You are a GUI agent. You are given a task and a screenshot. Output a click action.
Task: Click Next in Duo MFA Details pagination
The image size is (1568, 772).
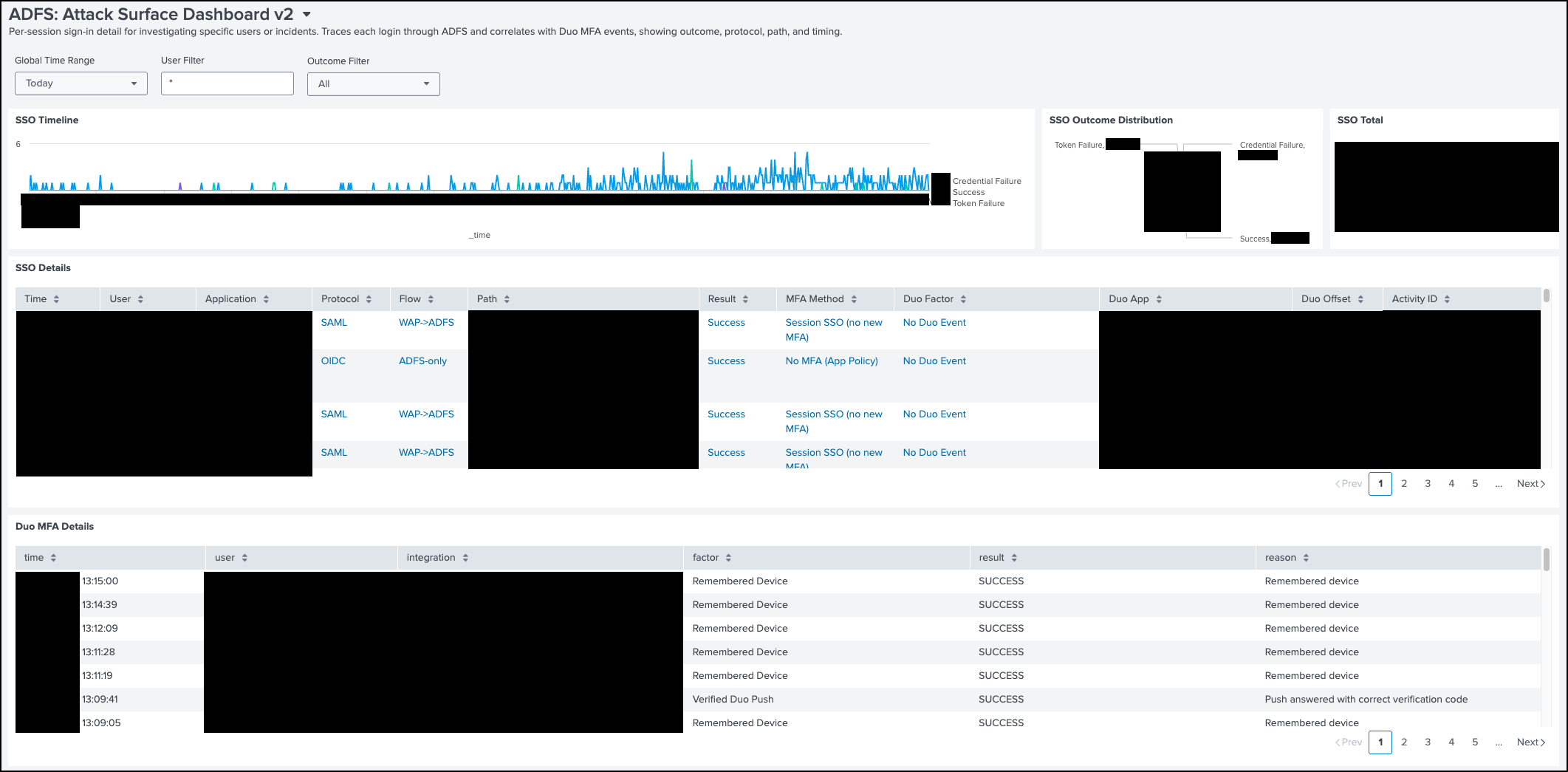[1531, 742]
